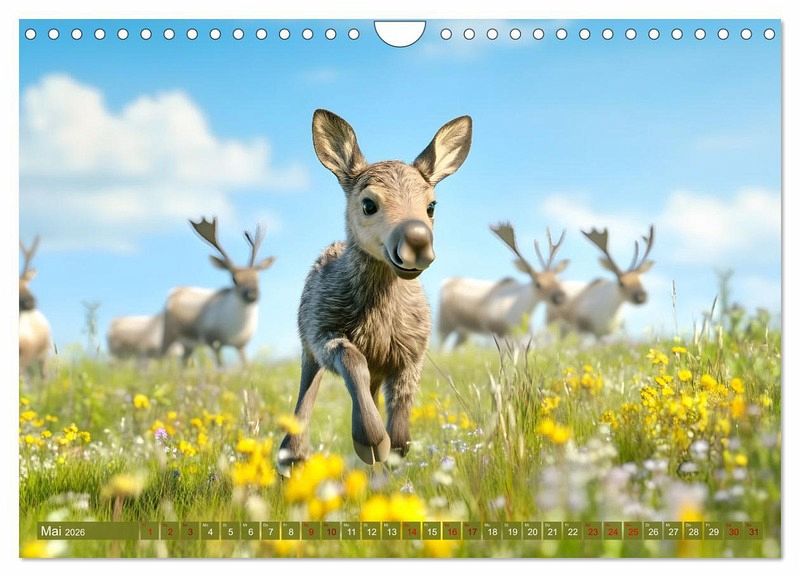Click date 17 on the calendar bar
The height and width of the screenshot is (577, 800).
471,531
